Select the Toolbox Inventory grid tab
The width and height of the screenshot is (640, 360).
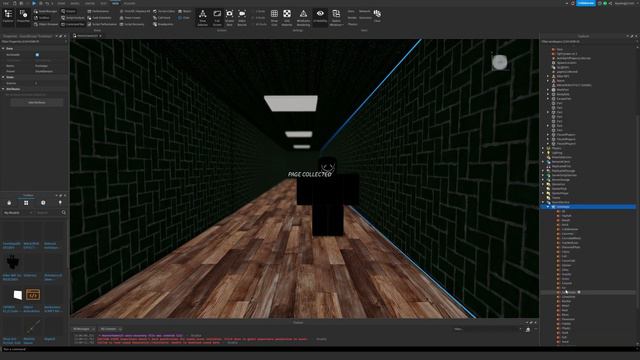pos(26,203)
